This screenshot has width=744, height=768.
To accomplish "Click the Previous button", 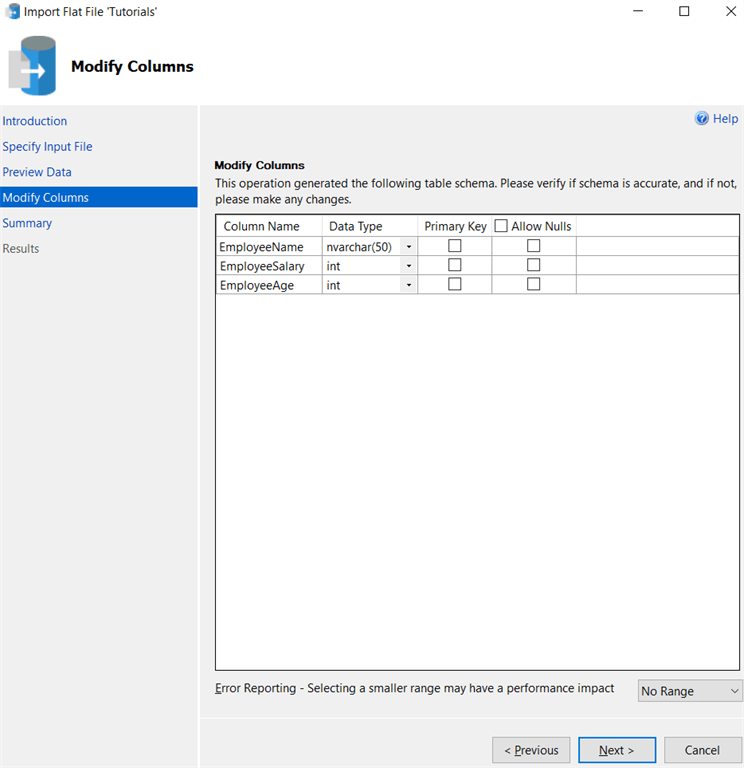I will coord(531,750).
